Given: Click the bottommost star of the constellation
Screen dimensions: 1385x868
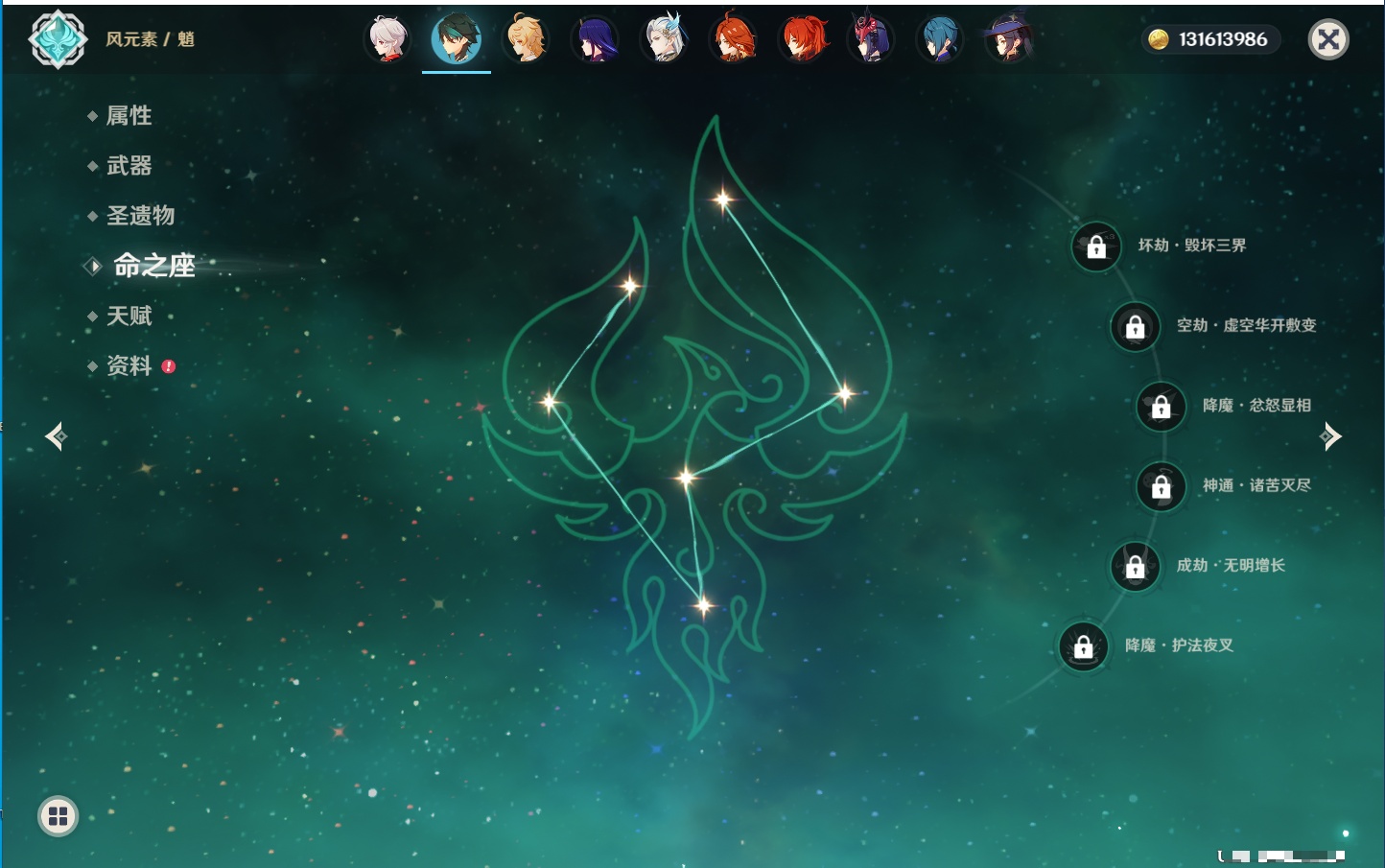Looking at the screenshot, I should (x=703, y=605).
